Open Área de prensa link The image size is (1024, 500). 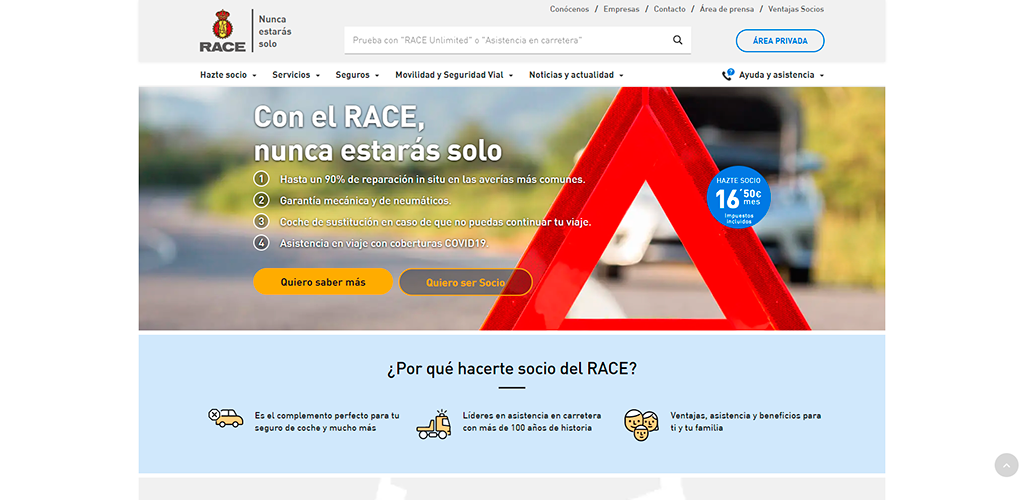(726, 9)
